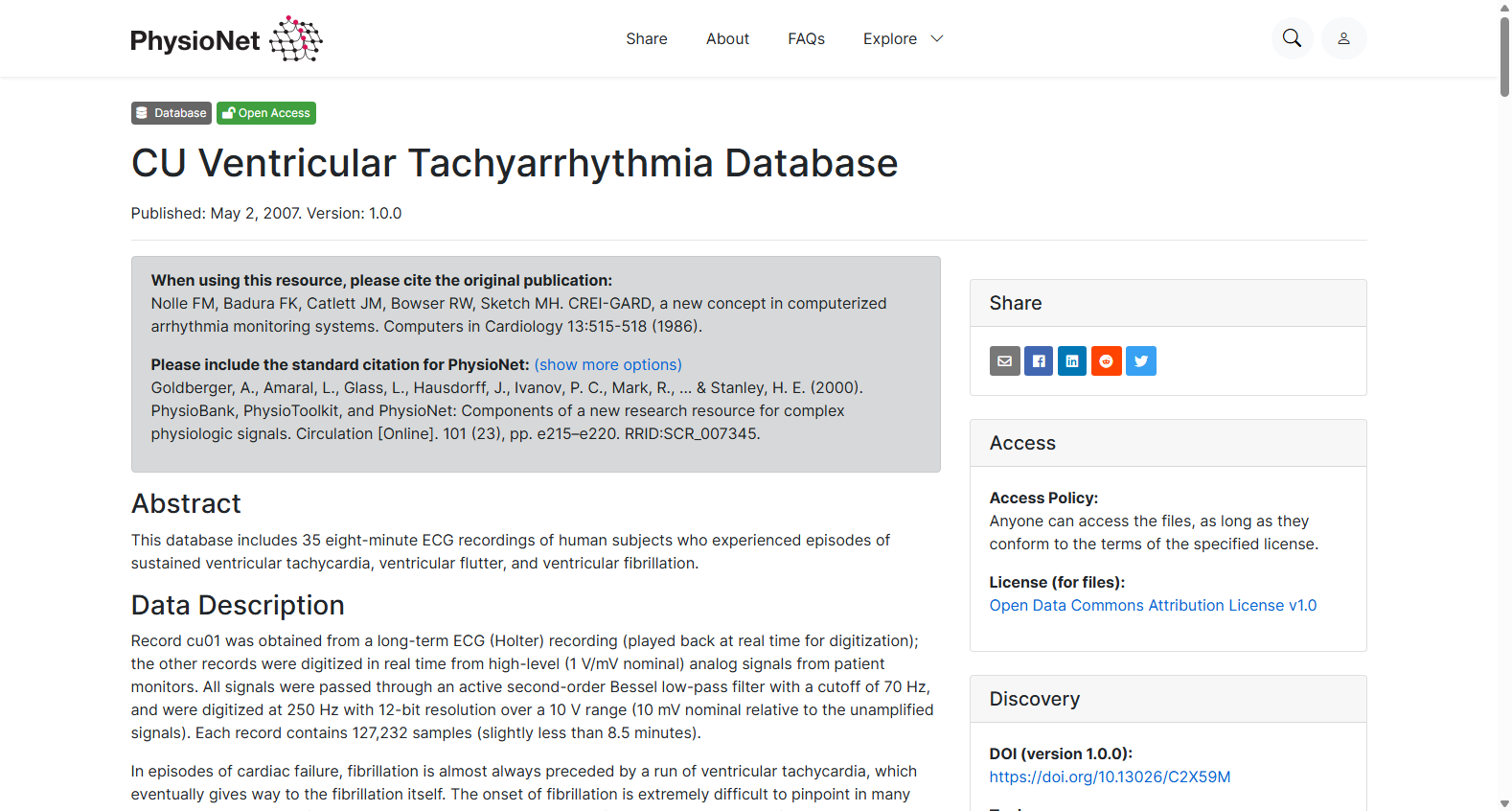Screen dimensions: 1512x811
Task: Click the (show more options) link
Action: click(x=608, y=364)
